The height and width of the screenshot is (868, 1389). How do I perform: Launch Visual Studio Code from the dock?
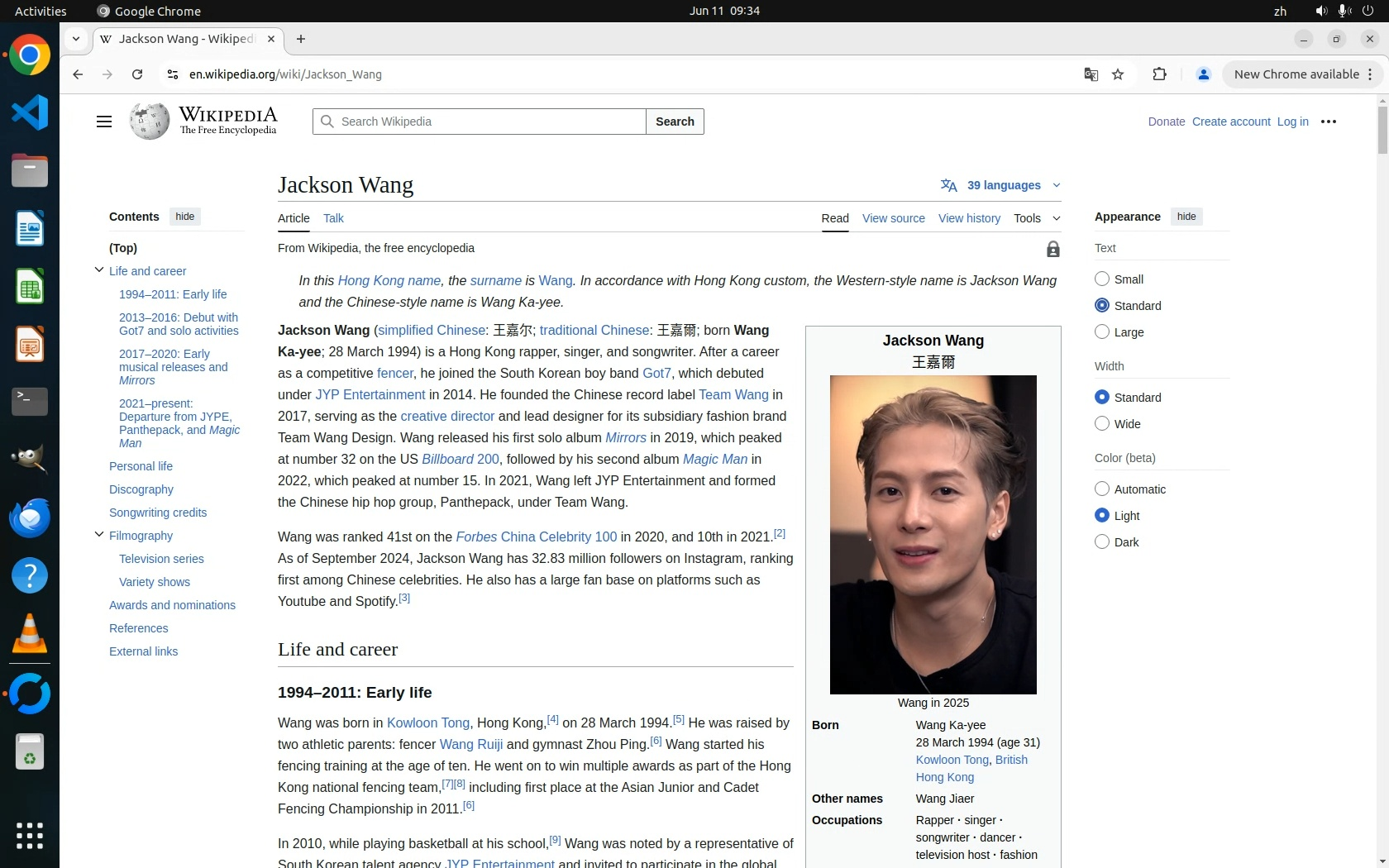point(30,112)
